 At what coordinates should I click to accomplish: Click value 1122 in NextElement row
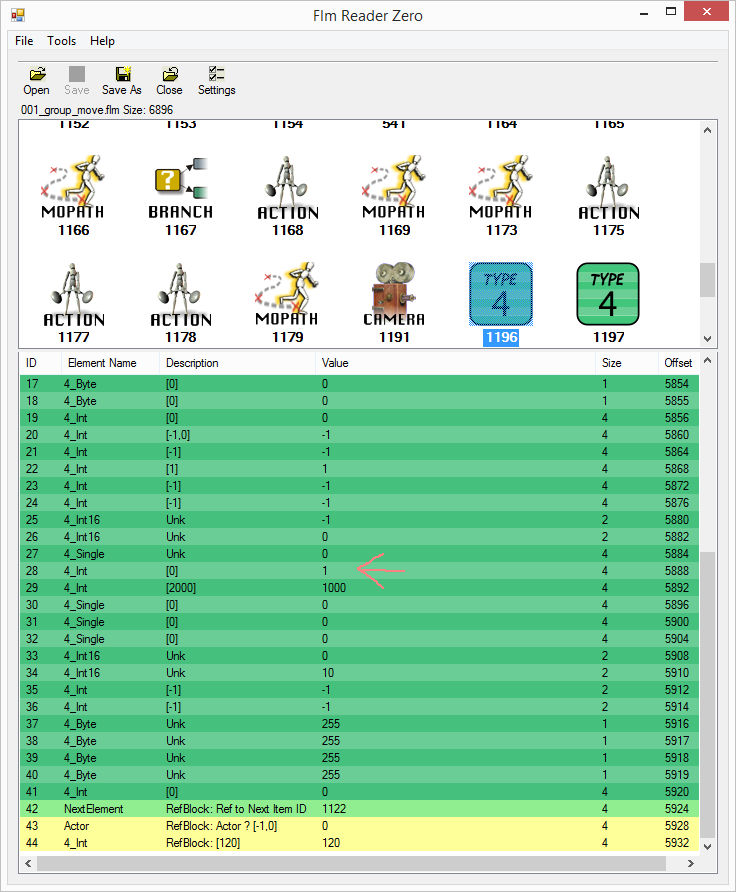[334, 809]
